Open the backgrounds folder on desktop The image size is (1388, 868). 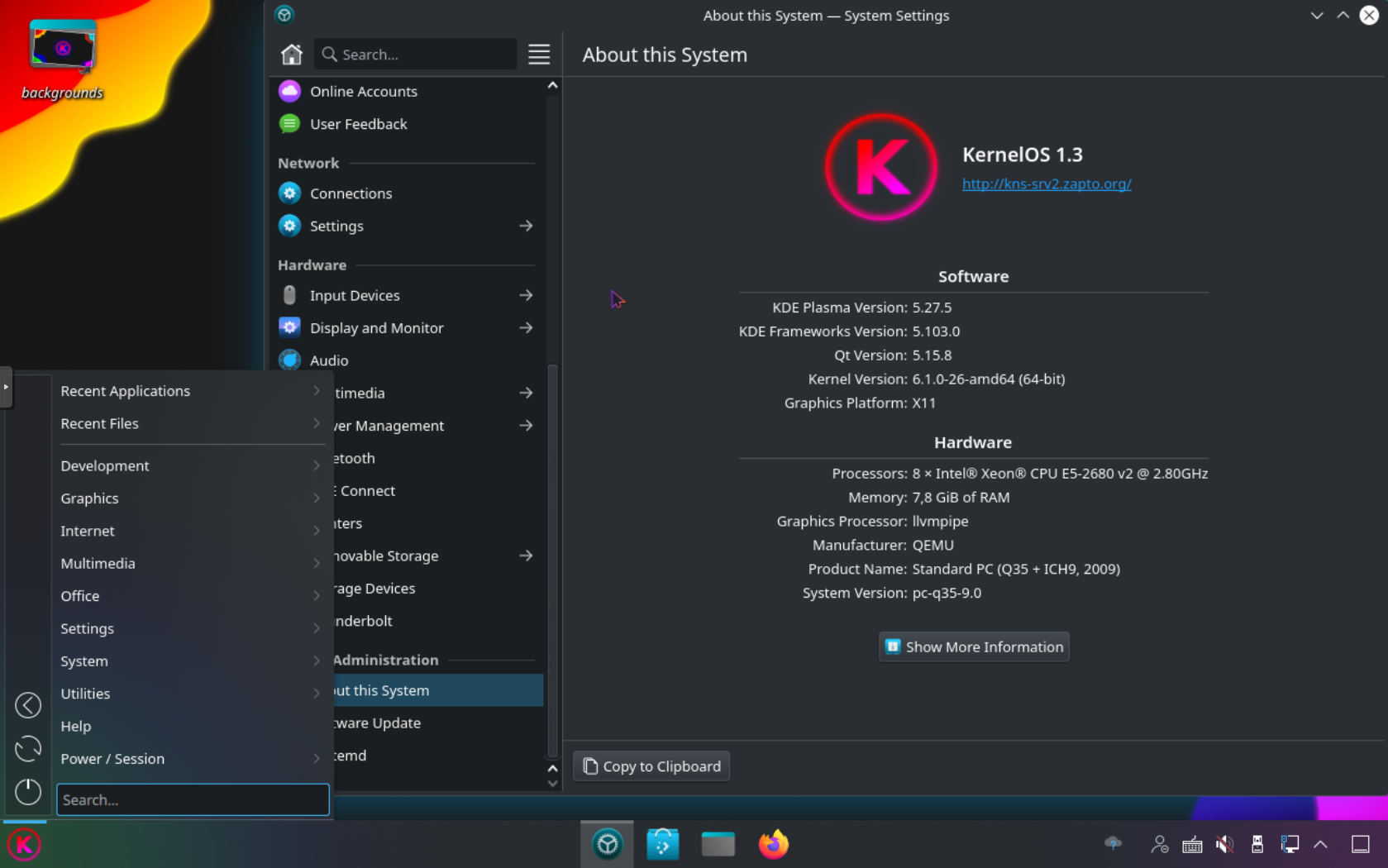(x=63, y=58)
